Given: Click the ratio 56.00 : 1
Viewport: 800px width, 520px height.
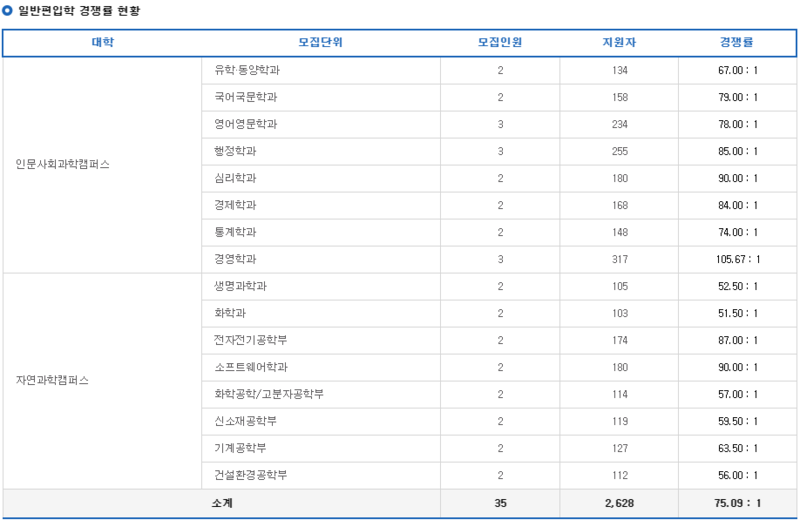Looking at the screenshot, I should [x=738, y=476].
